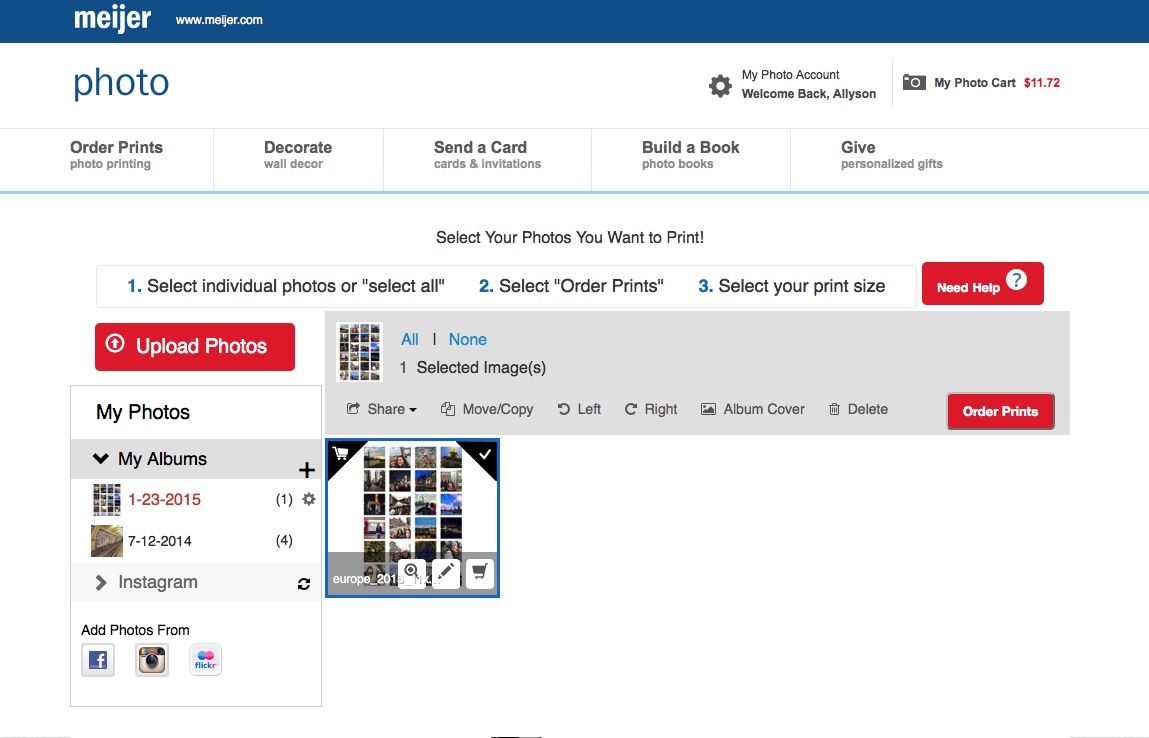Open the Share dropdown
This screenshot has width=1149, height=738.
click(x=381, y=409)
